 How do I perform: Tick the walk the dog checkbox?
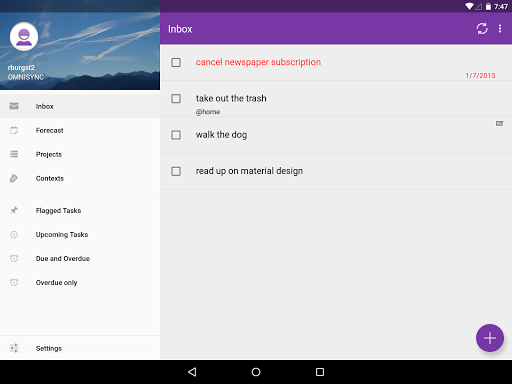(176, 135)
